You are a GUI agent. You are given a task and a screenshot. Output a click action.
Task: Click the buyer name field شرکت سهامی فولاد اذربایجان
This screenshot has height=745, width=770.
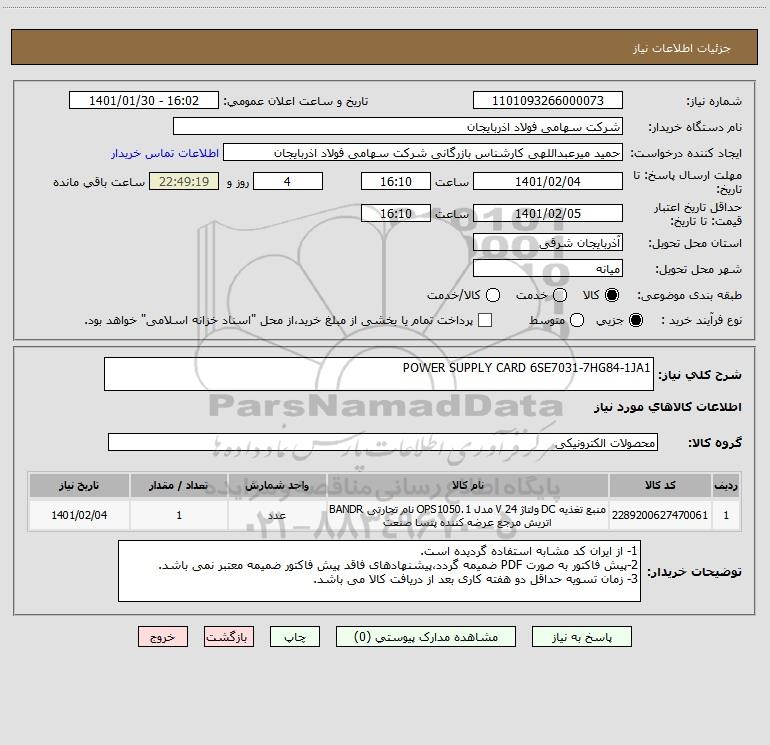pos(398,127)
